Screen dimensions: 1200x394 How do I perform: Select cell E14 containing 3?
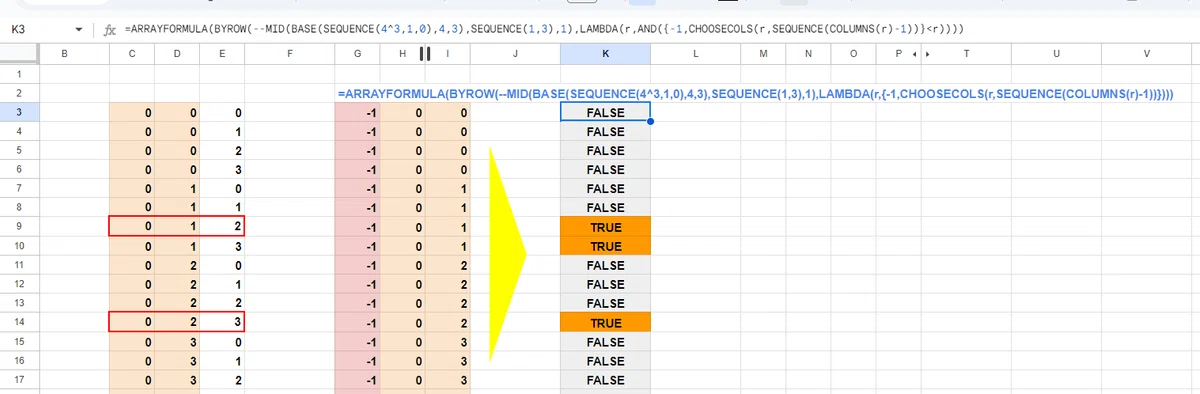[222, 322]
